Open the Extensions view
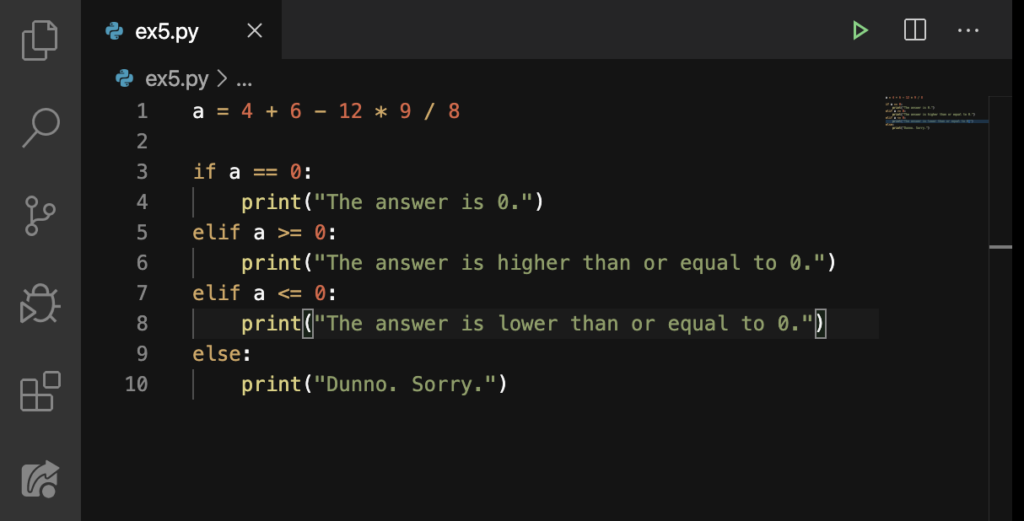The width and height of the screenshot is (1024, 521). (40, 391)
